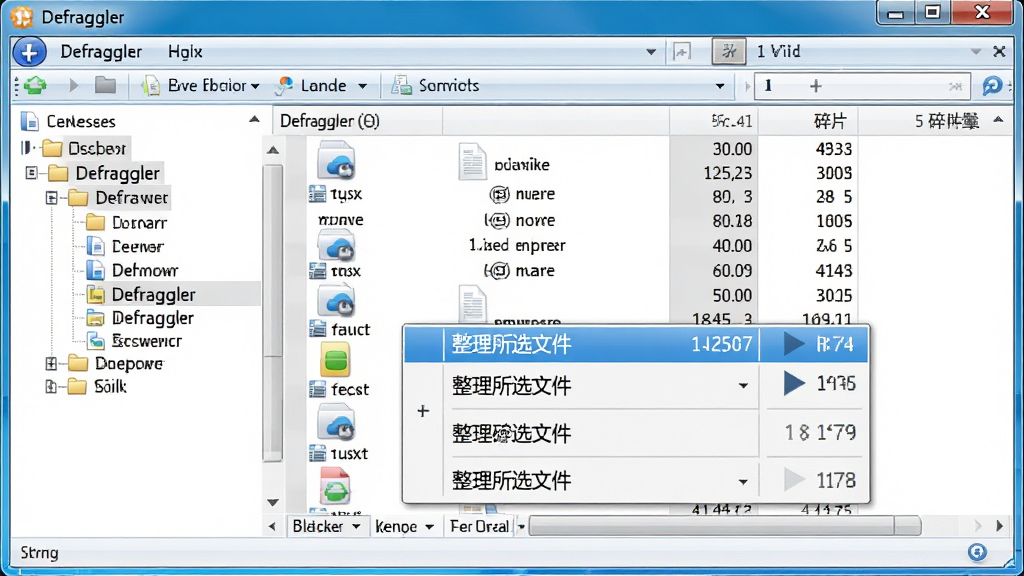Image resolution: width=1024 pixels, height=576 pixels.
Task: Click the round icon beside norre
Action: [498, 220]
